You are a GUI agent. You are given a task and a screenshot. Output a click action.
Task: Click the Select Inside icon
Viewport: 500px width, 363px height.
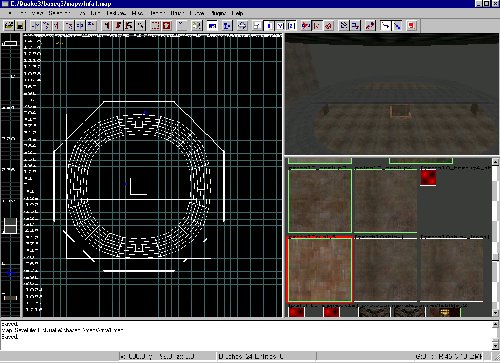[x=140, y=26]
